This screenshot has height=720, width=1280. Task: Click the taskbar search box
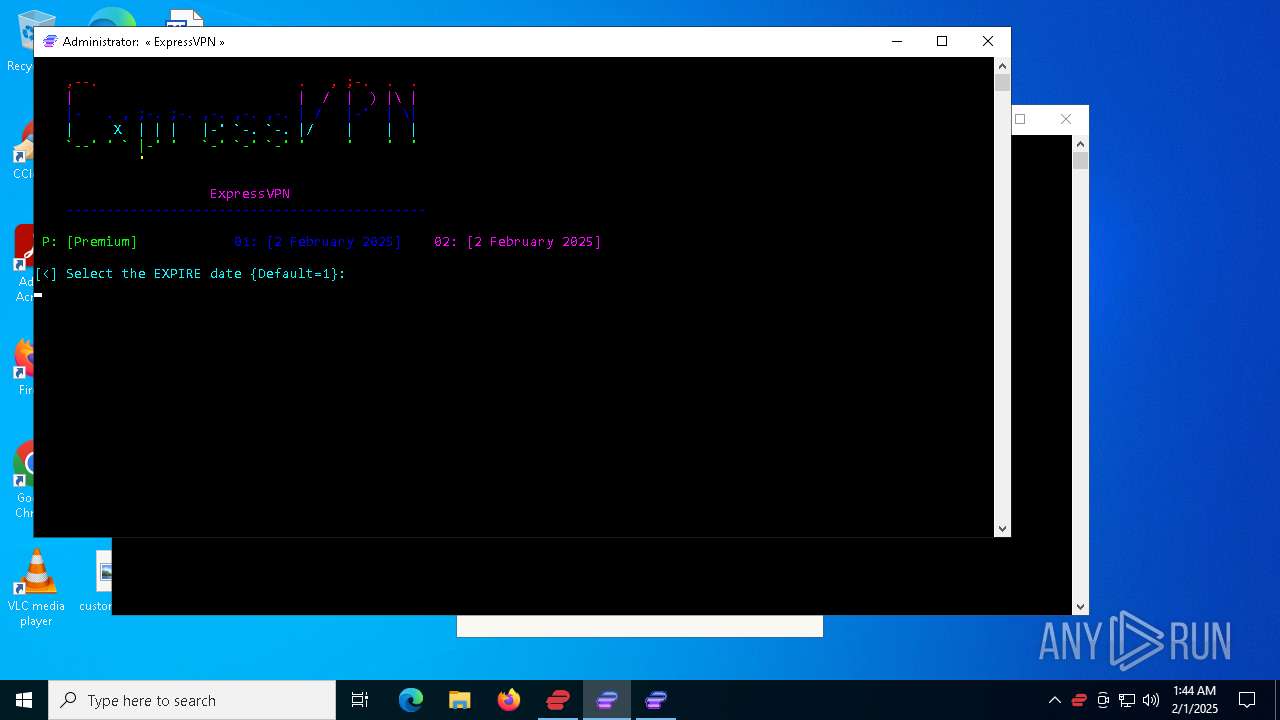click(x=192, y=700)
